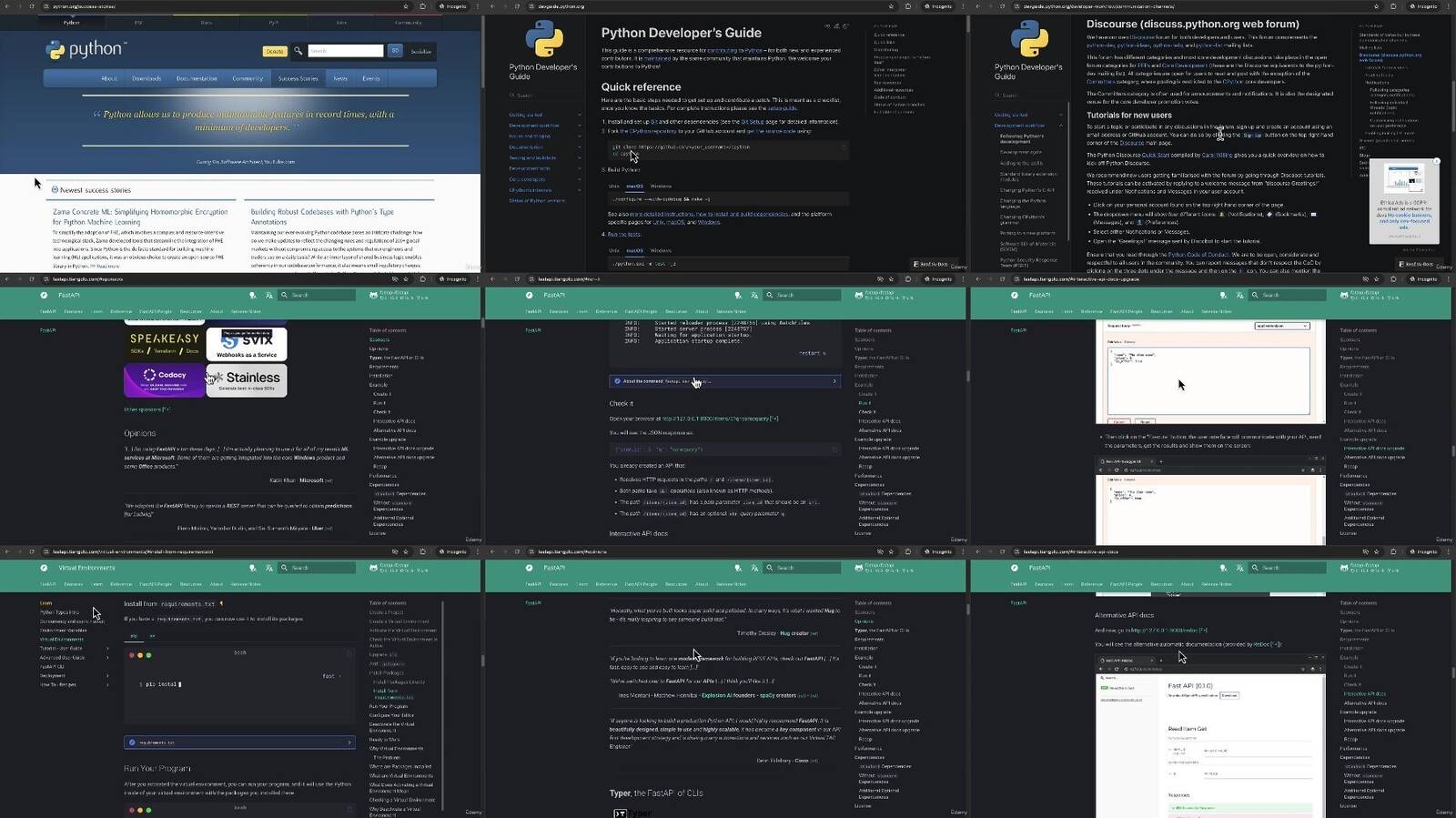Viewport: 1456px width, 818px height.
Task: Open Read the Docs flyout on Quick reference page
Action: (932, 265)
